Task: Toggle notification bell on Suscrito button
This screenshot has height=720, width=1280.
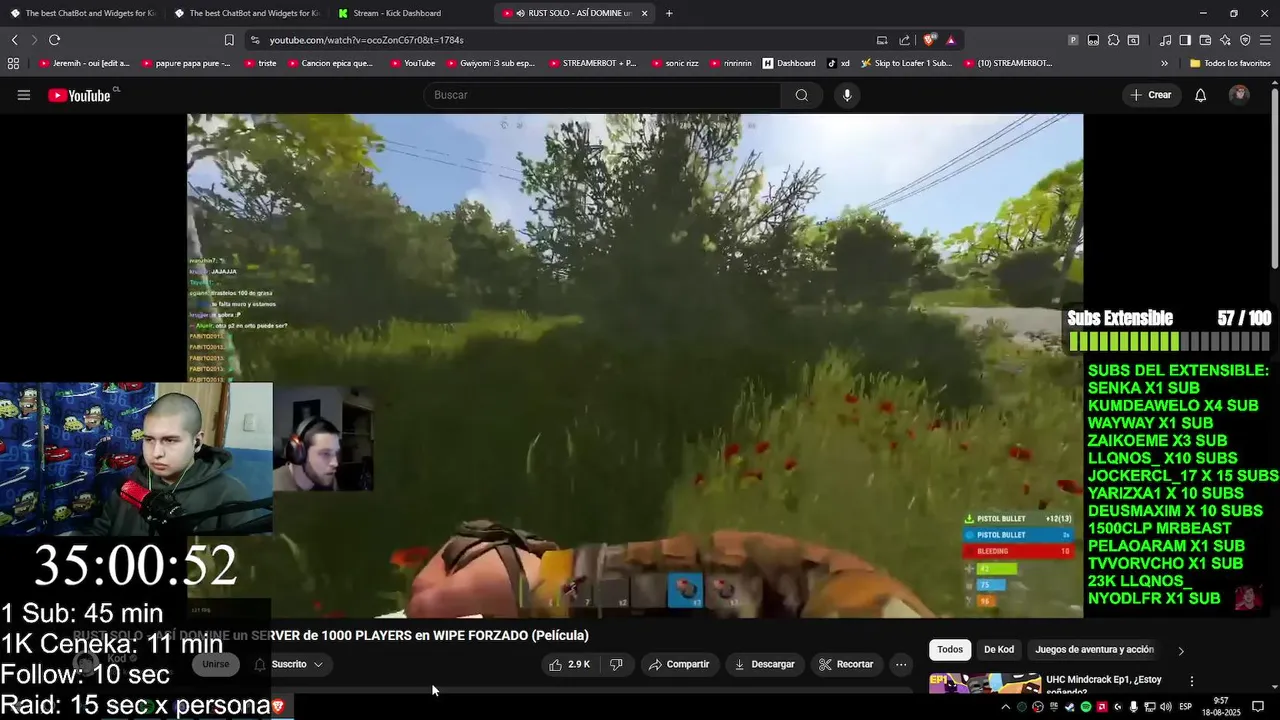Action: tap(260, 664)
